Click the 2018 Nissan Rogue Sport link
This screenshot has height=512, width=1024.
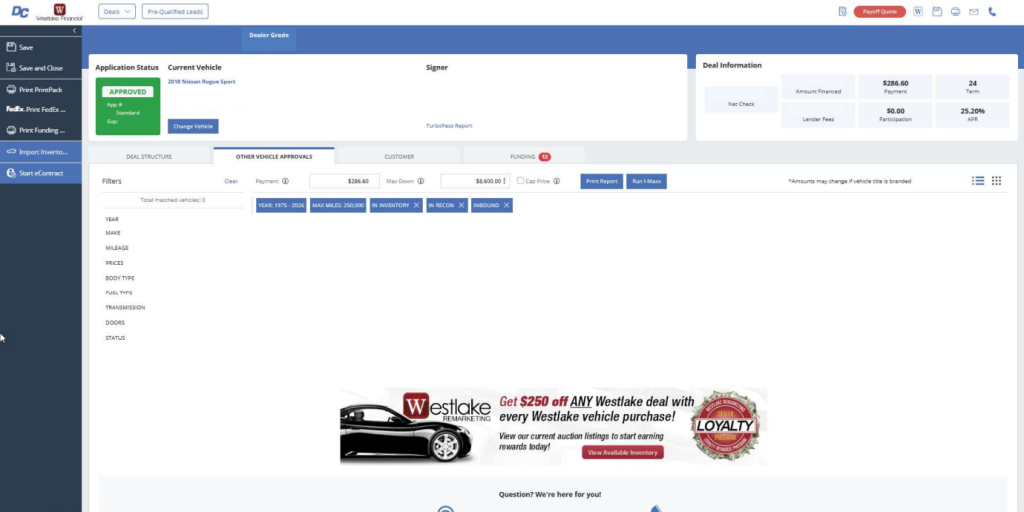[x=201, y=82]
